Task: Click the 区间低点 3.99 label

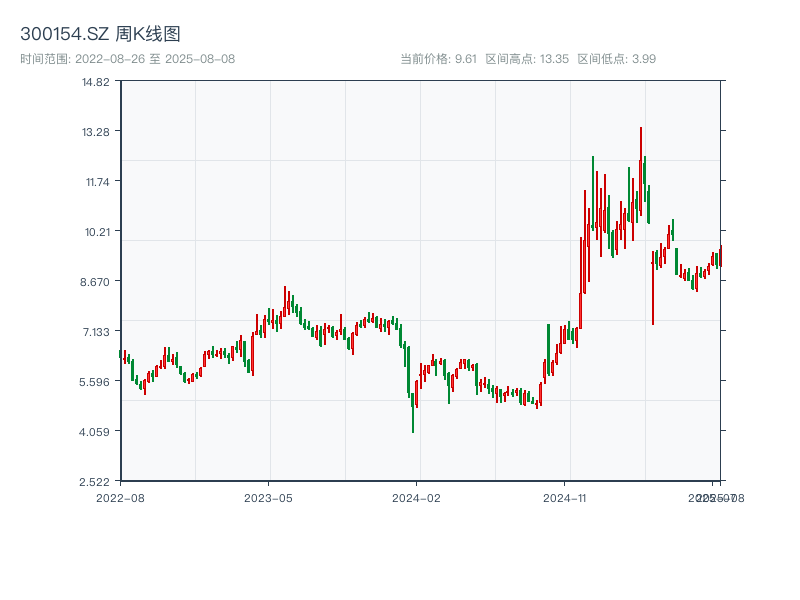Action: pos(616,59)
